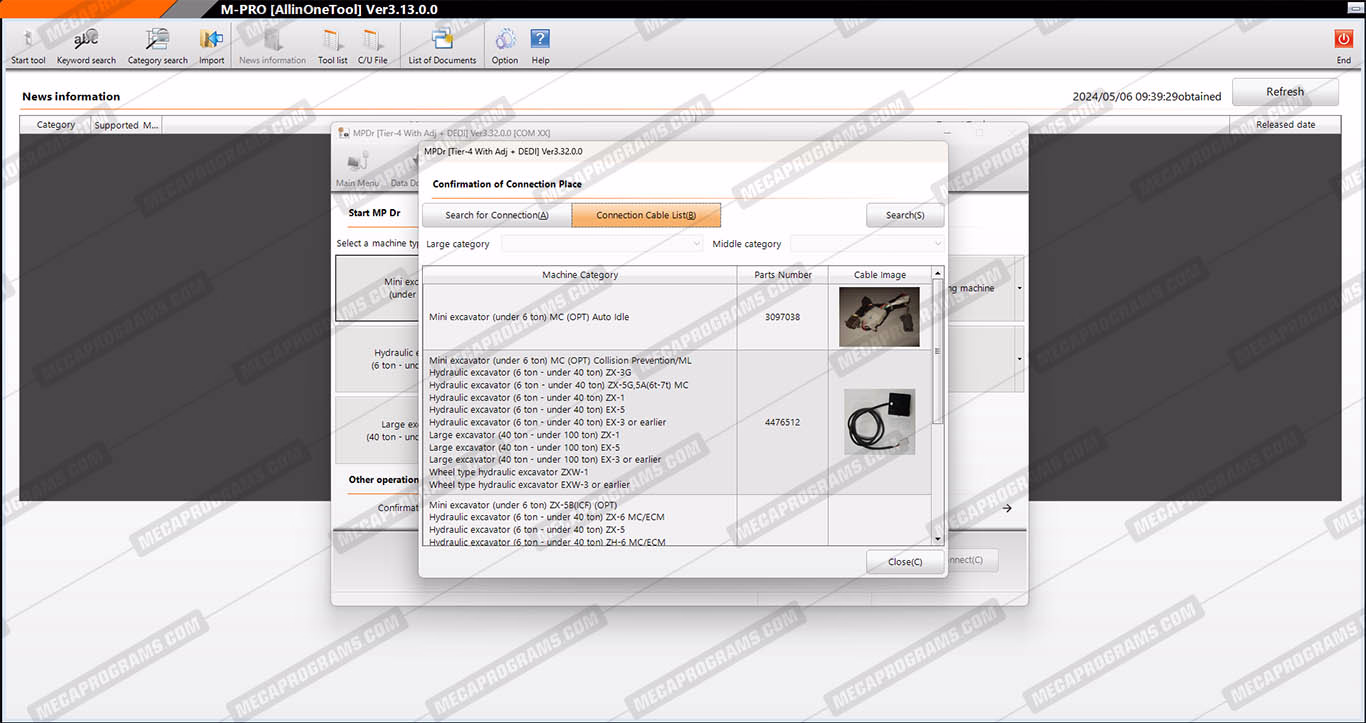Expand the Middle category dropdown
1366x723 pixels.
[x=867, y=244]
